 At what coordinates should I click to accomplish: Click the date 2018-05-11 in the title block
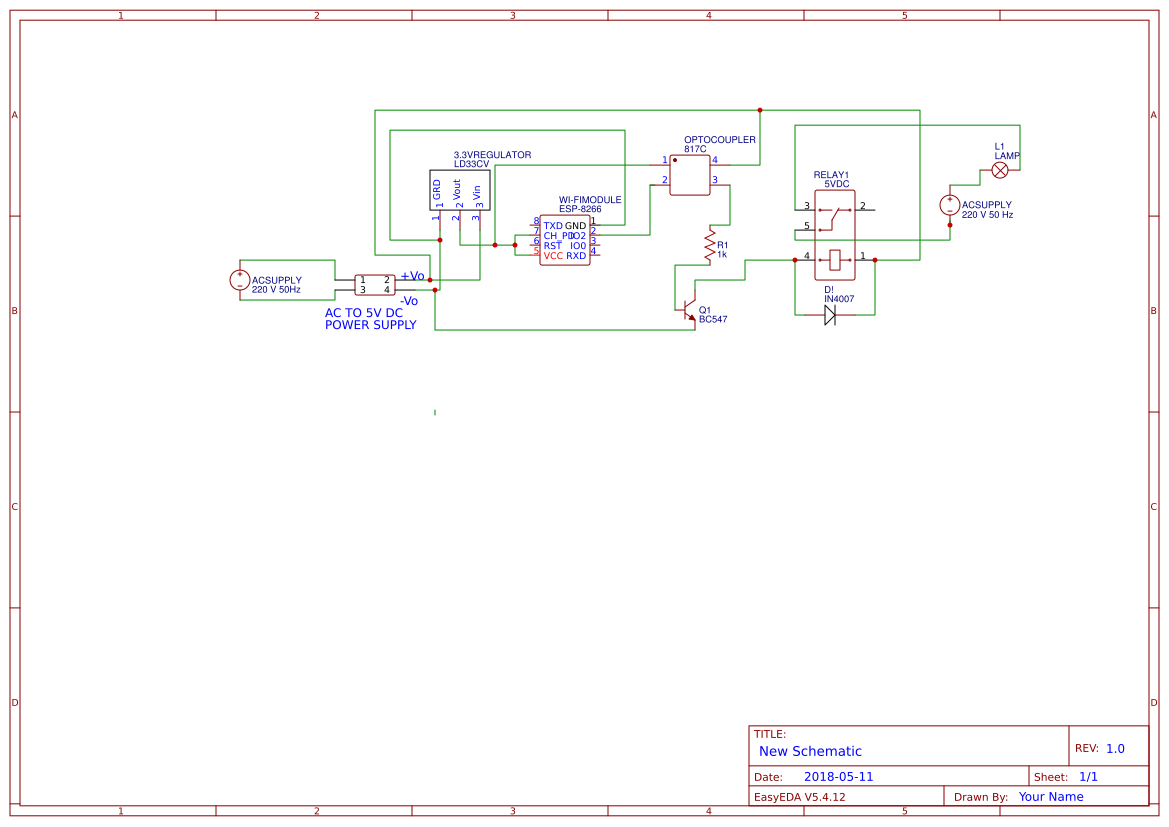pyautogui.click(x=839, y=776)
